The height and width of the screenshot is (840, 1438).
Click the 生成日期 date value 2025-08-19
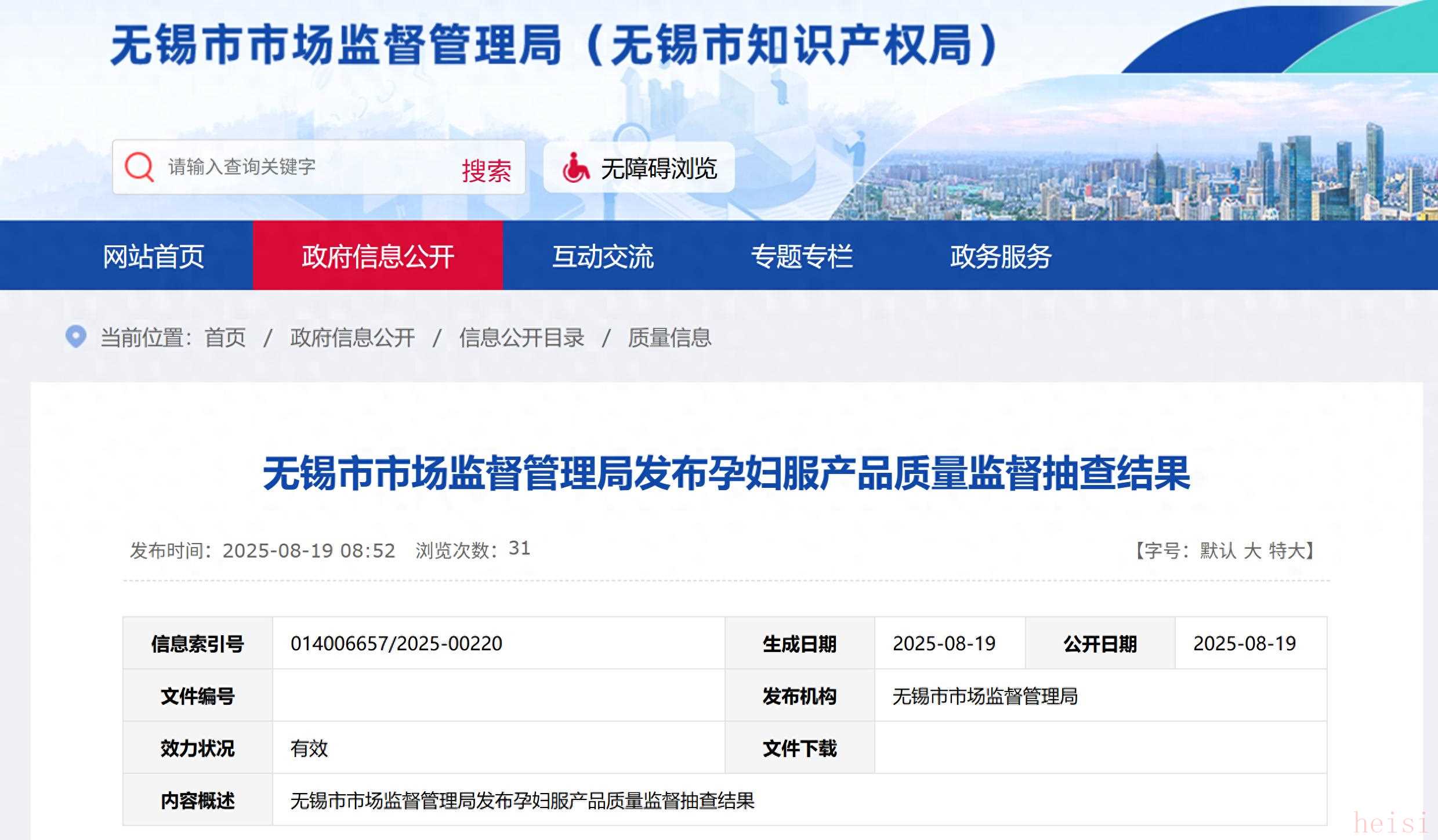point(944,643)
